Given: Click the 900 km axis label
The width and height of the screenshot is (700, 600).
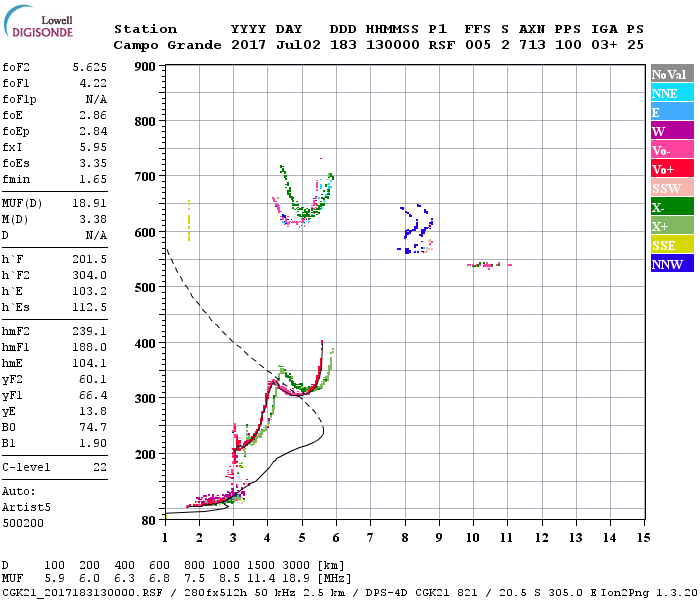Looking at the screenshot, I should pos(145,67).
